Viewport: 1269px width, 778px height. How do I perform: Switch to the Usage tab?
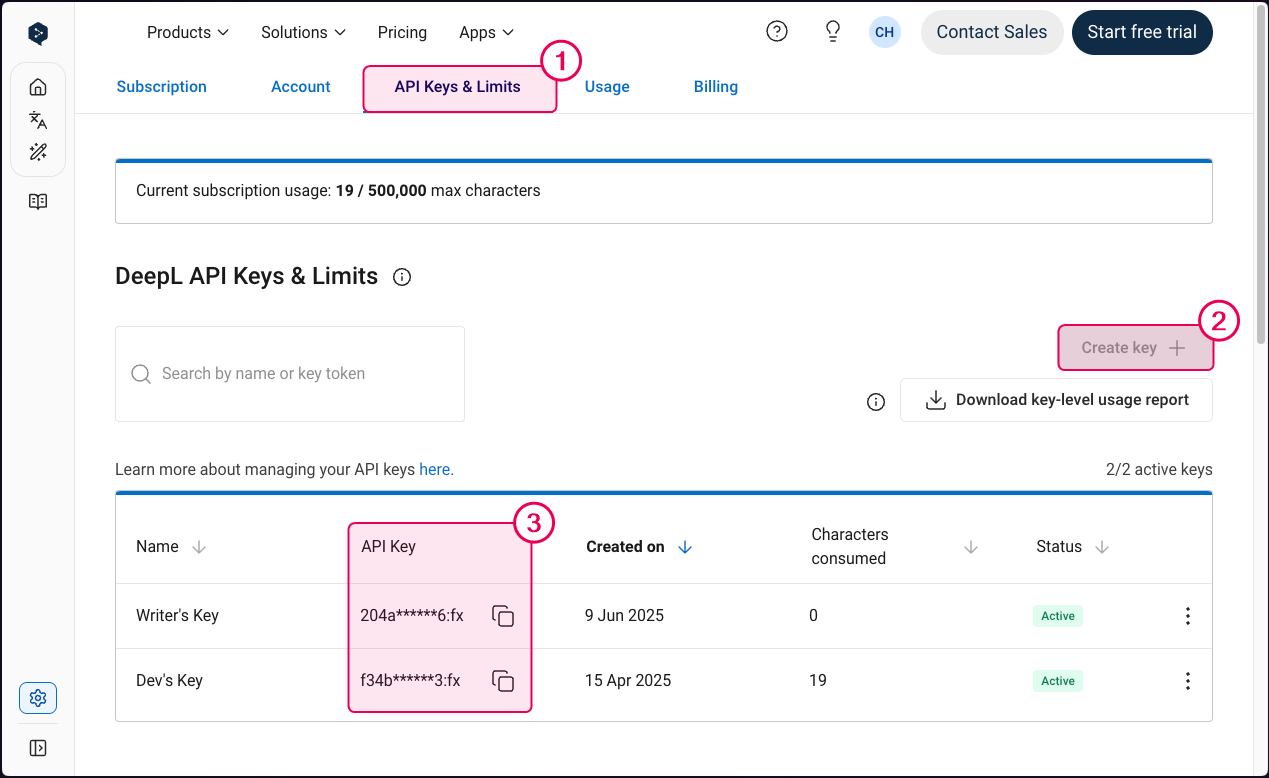click(606, 86)
